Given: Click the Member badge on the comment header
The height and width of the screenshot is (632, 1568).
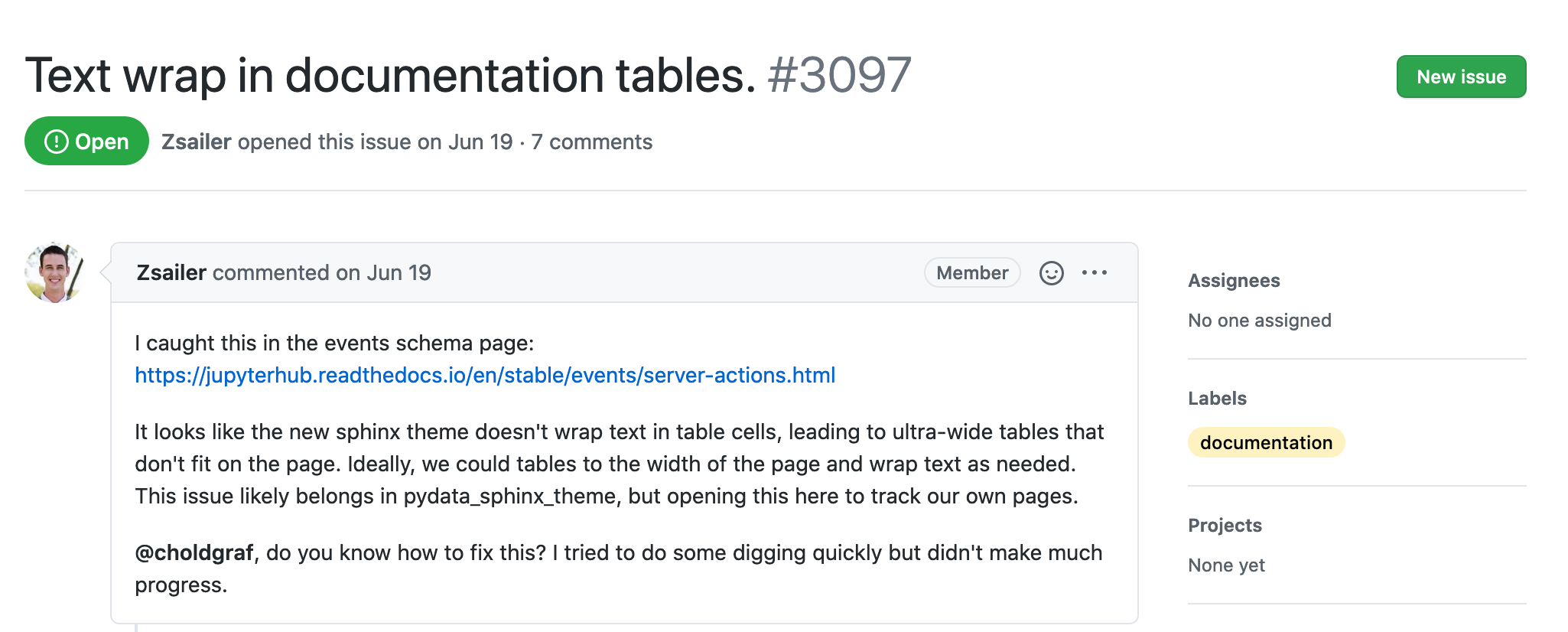Looking at the screenshot, I should pyautogui.click(x=971, y=272).
